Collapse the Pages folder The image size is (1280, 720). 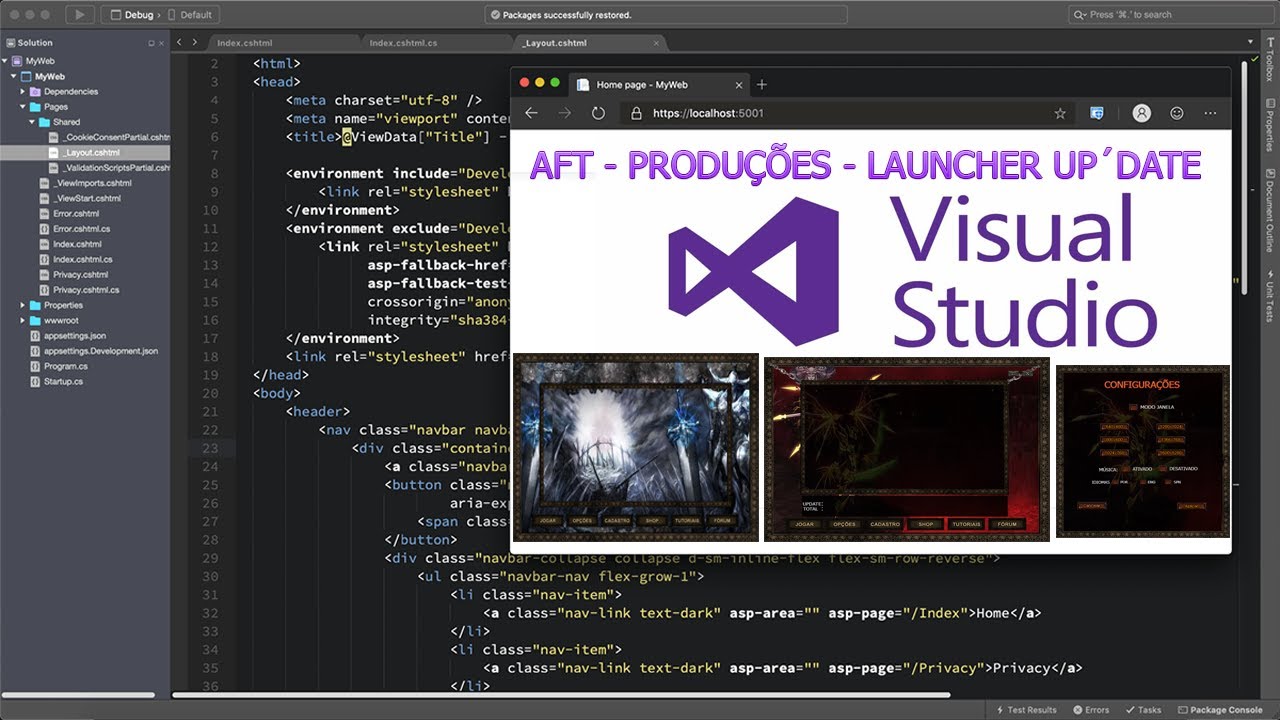23,107
